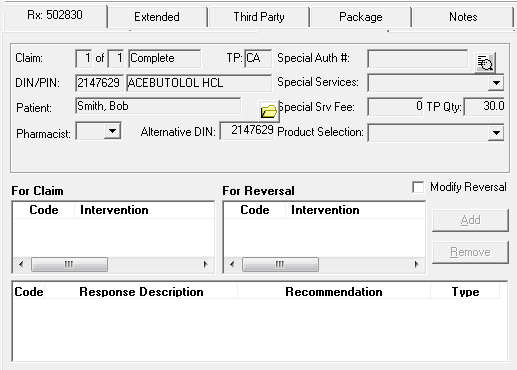Click right arrow of For Claim scrollbar
The height and width of the screenshot is (370, 517).
click(x=205, y=265)
